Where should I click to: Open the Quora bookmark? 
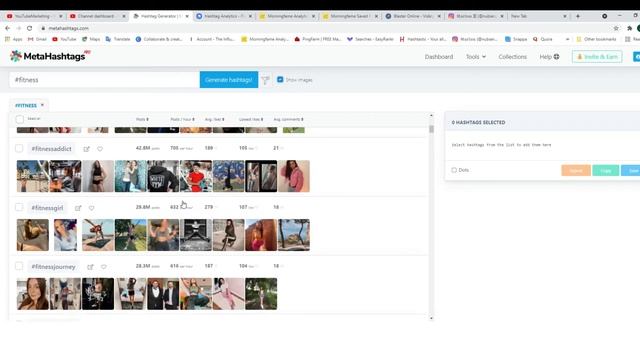pos(542,39)
